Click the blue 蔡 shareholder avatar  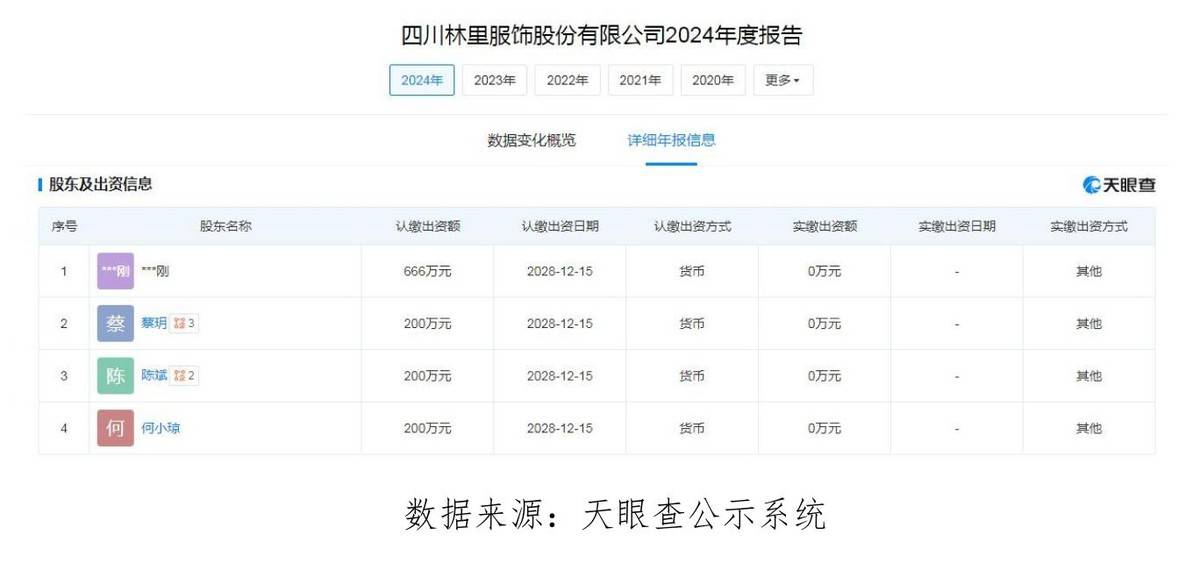(115, 324)
